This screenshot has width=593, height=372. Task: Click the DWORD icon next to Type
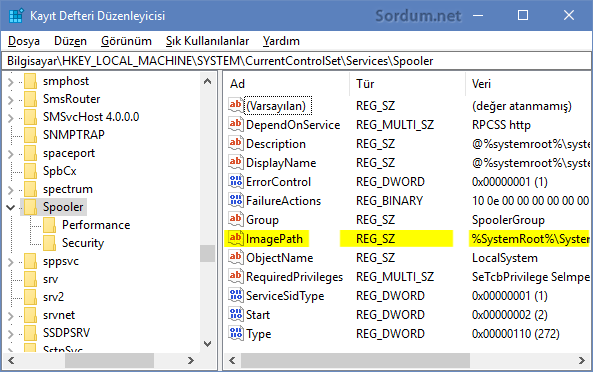(x=235, y=333)
